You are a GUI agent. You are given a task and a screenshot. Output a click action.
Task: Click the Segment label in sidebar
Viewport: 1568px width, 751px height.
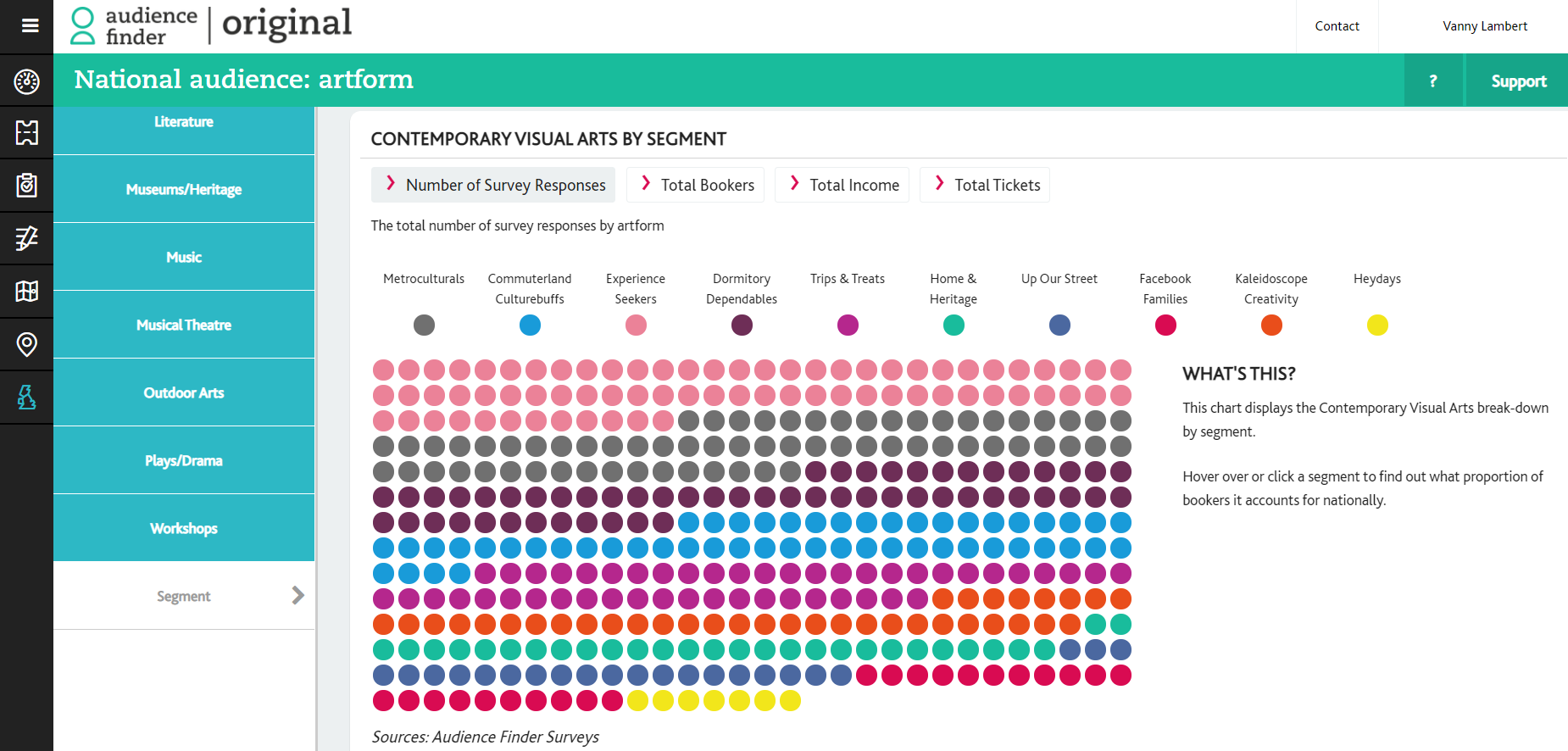pyautogui.click(x=183, y=596)
